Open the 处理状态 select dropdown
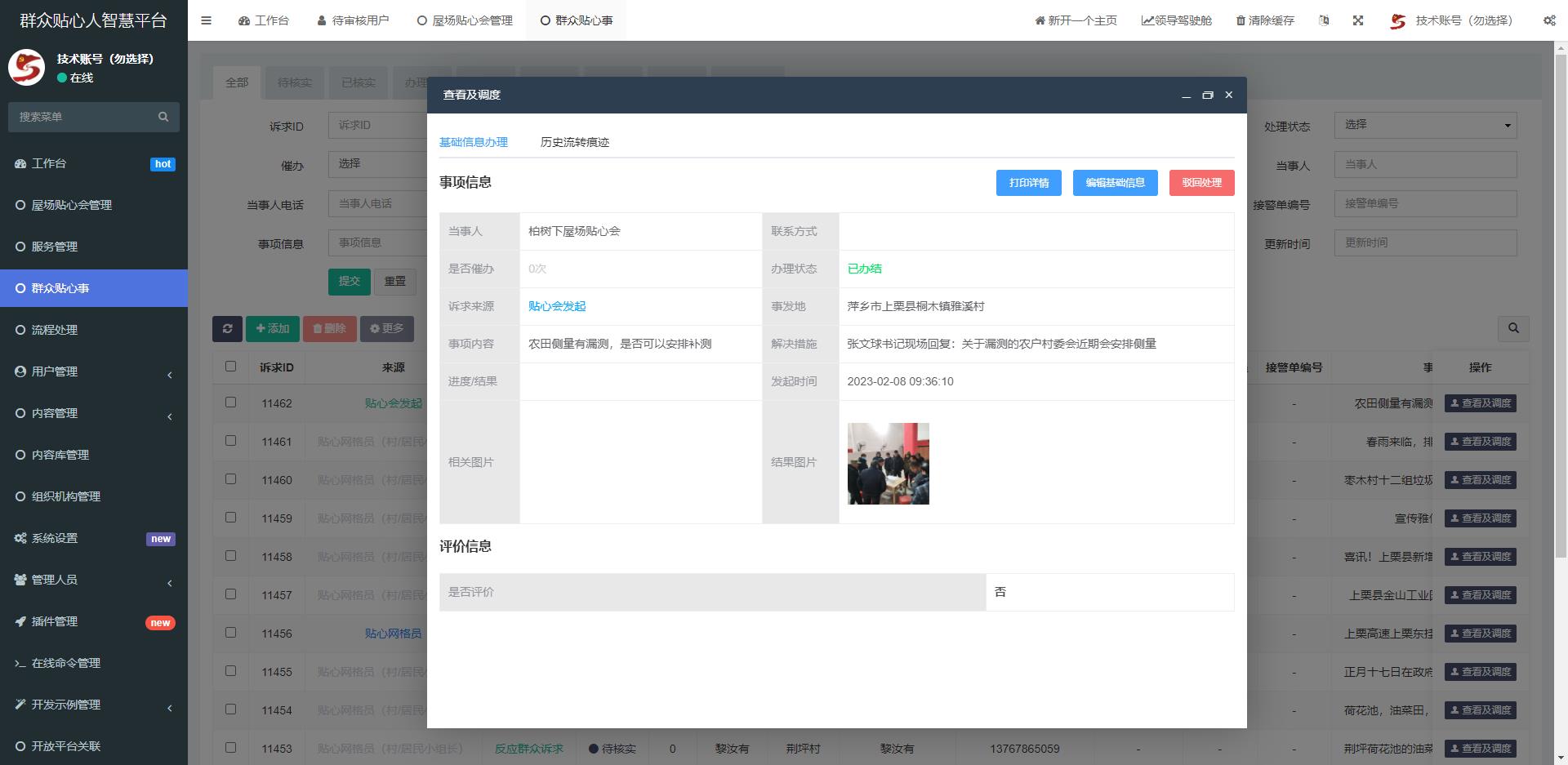 (1425, 125)
